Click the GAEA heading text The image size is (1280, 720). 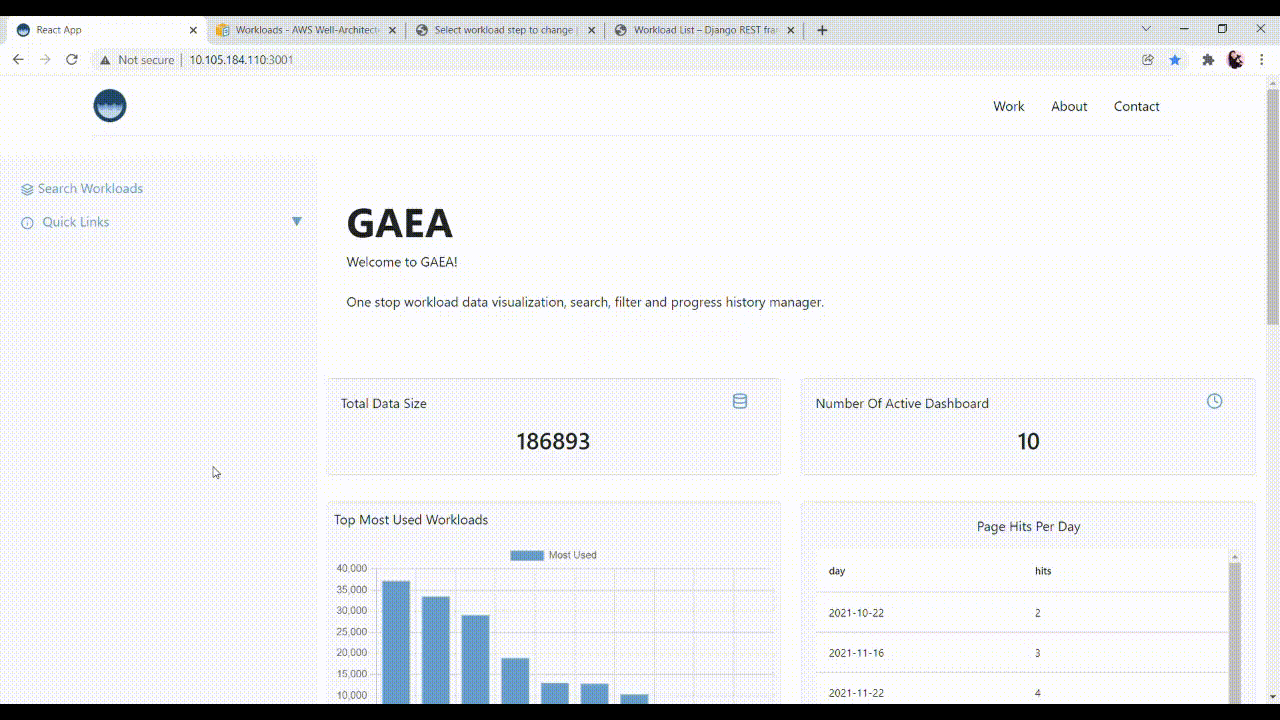399,223
